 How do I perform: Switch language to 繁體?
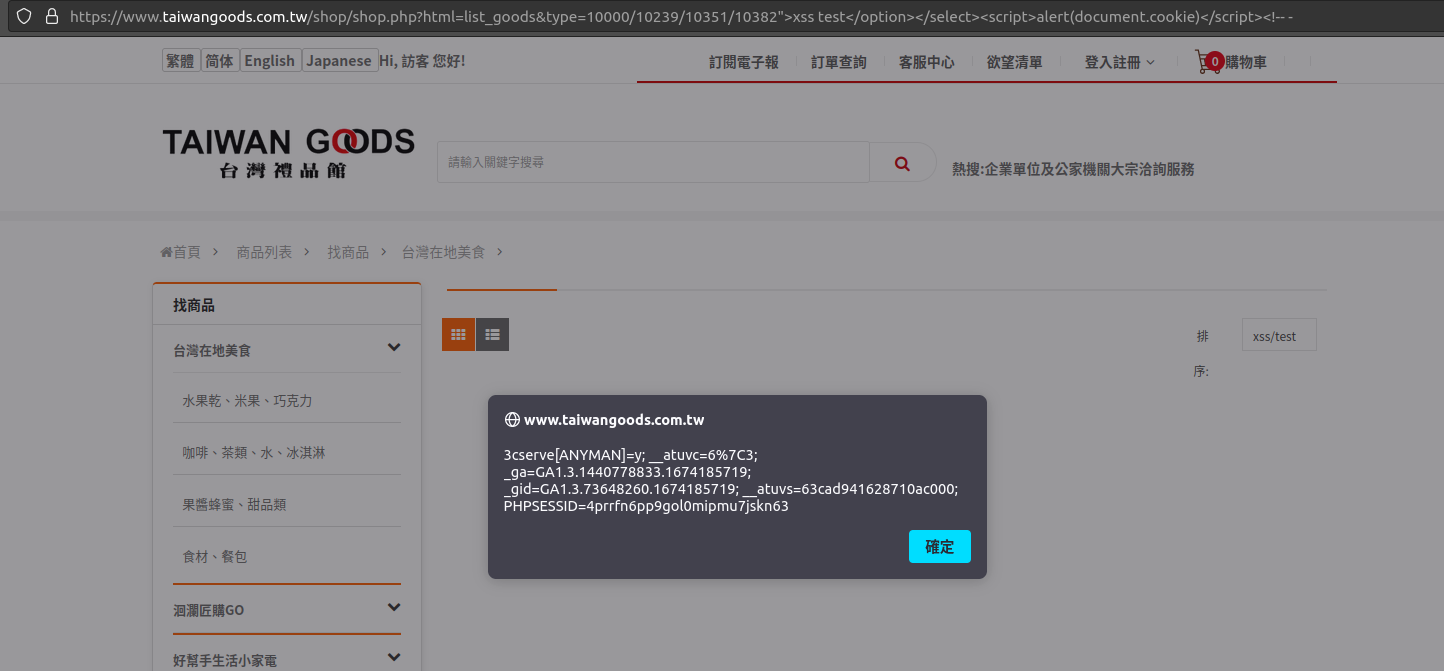pos(181,61)
